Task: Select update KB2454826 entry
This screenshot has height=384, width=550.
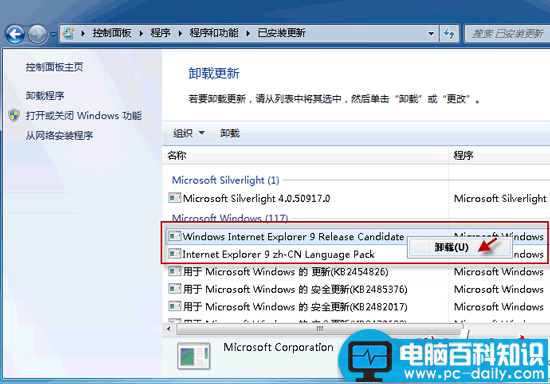Action: point(286,272)
